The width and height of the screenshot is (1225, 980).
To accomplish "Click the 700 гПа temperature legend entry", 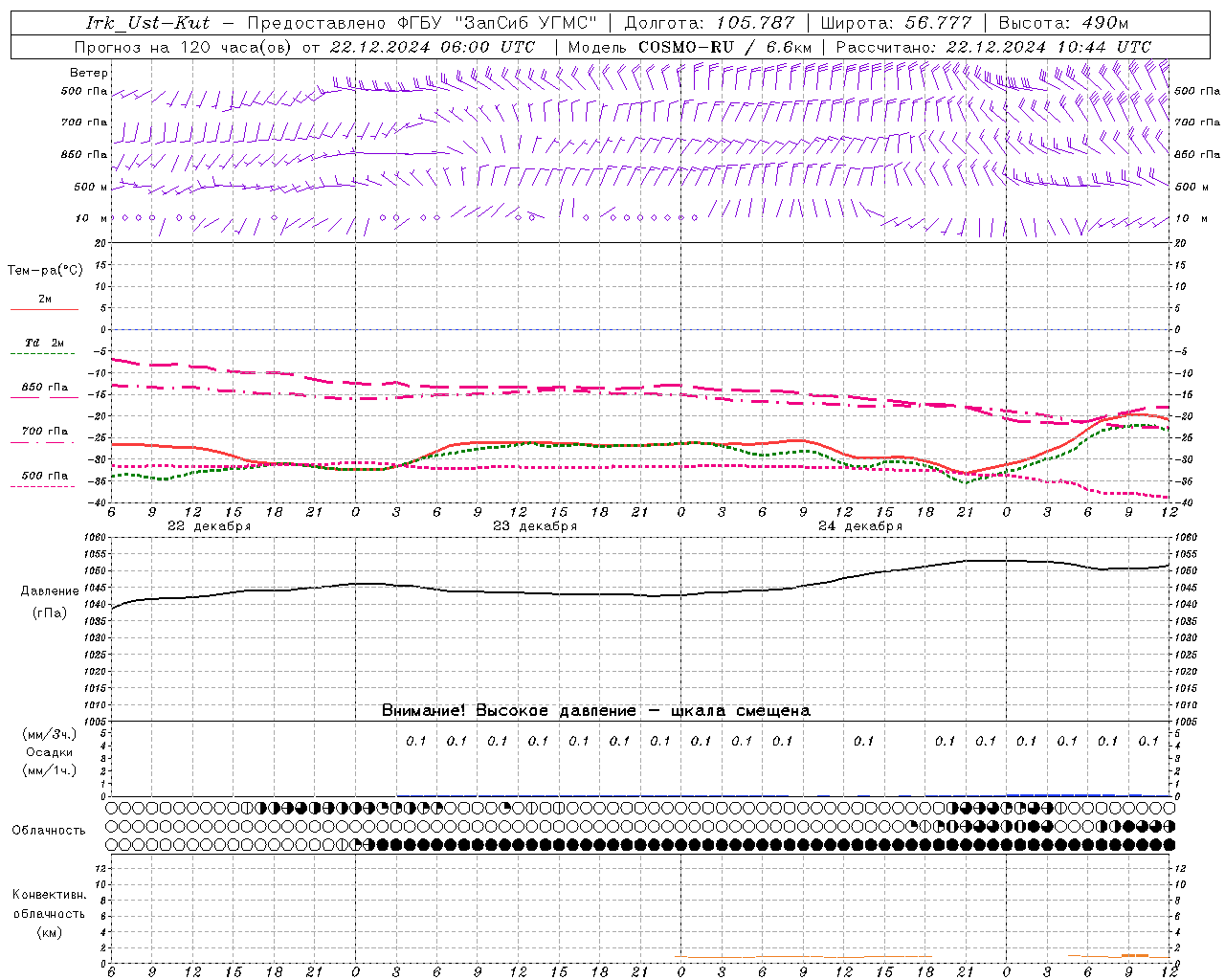I will pyautogui.click(x=45, y=432).
